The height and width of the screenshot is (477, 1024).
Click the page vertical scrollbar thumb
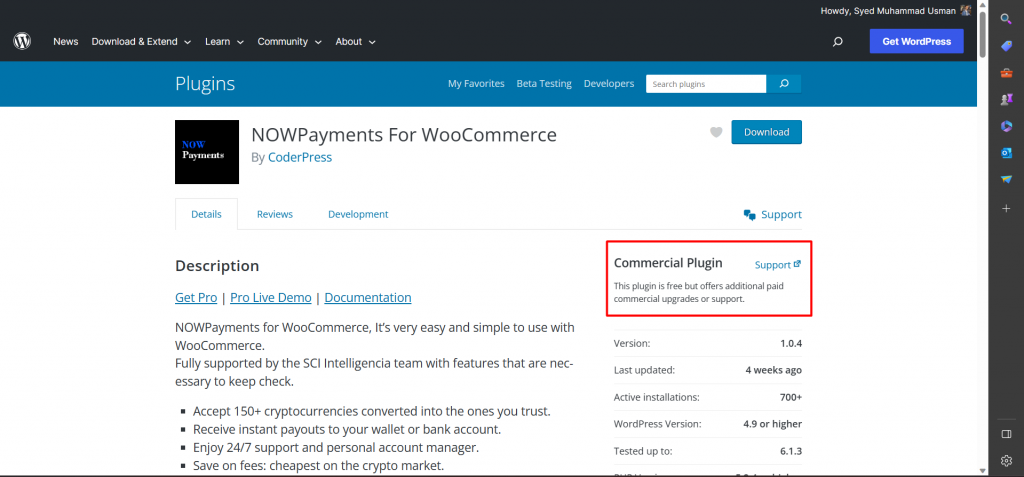(983, 35)
